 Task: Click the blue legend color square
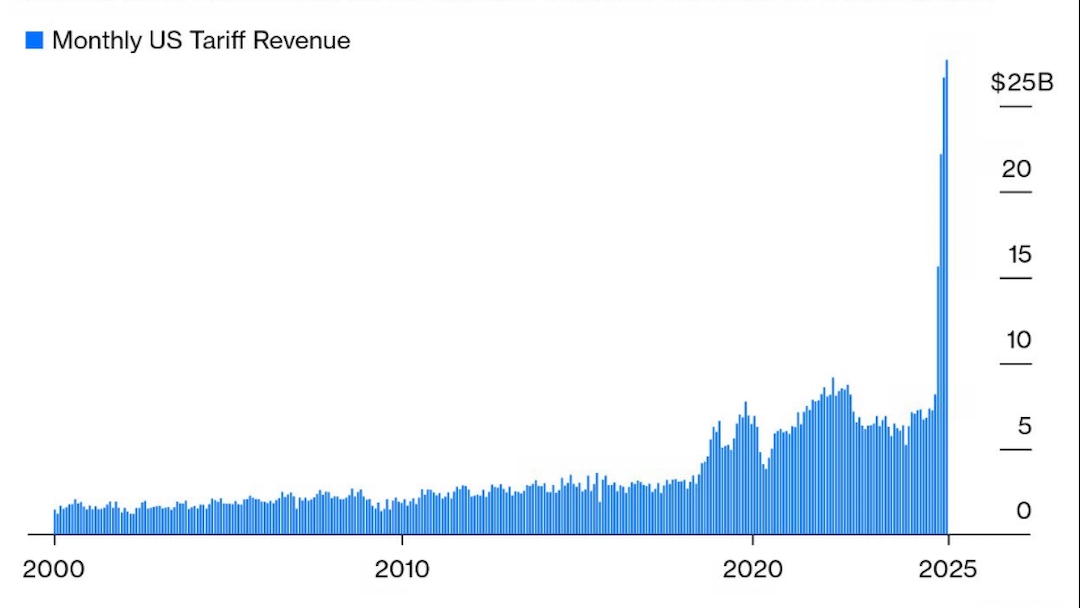pos(34,41)
